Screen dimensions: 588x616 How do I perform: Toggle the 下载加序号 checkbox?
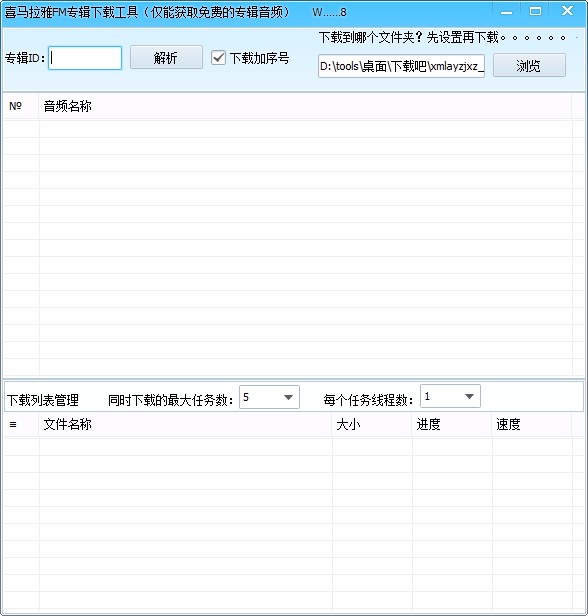218,58
